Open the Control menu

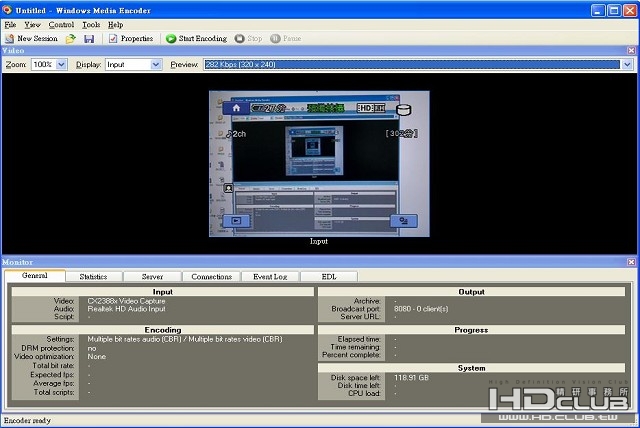coord(61,25)
